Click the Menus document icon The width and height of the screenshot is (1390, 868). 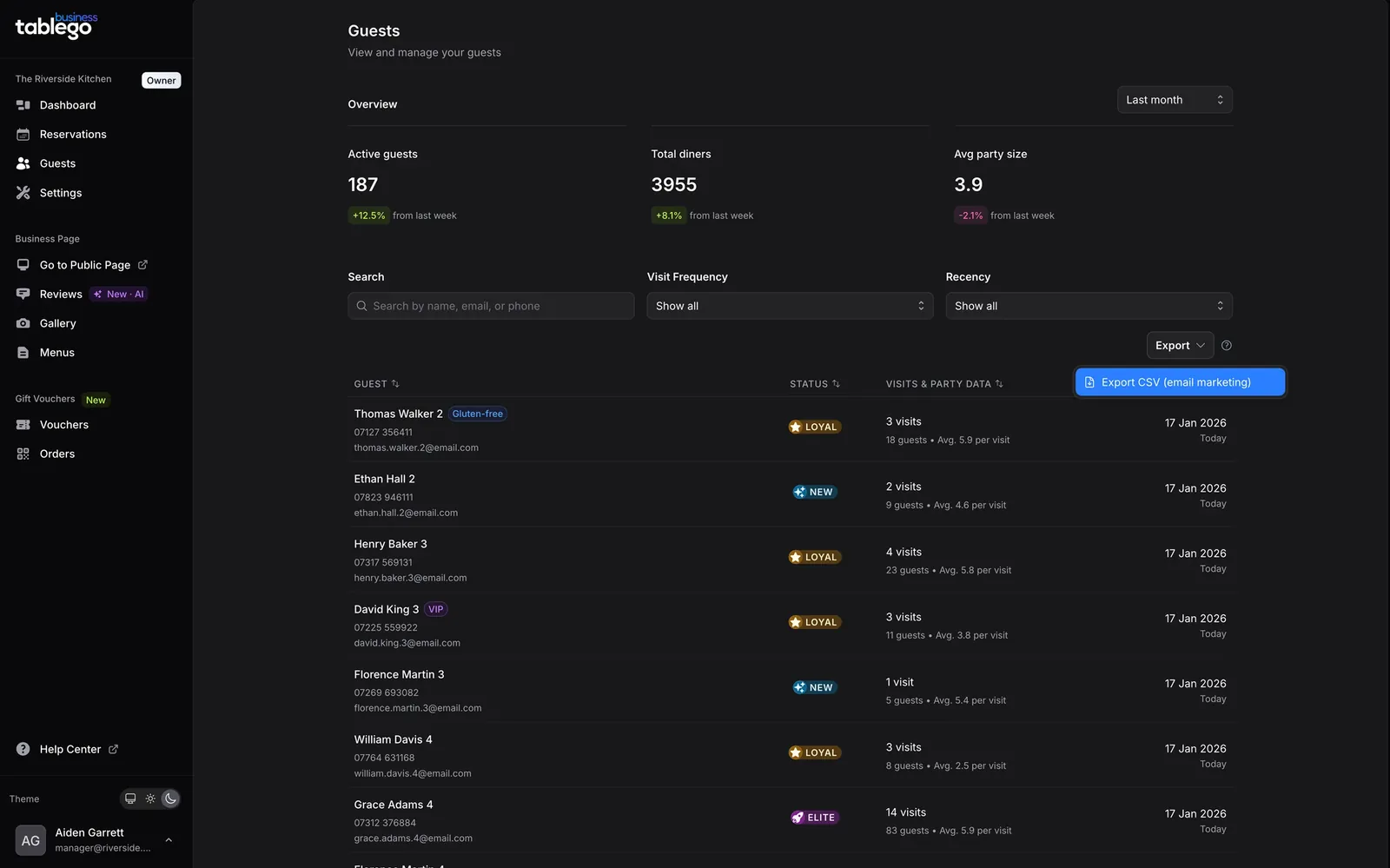coord(23,353)
